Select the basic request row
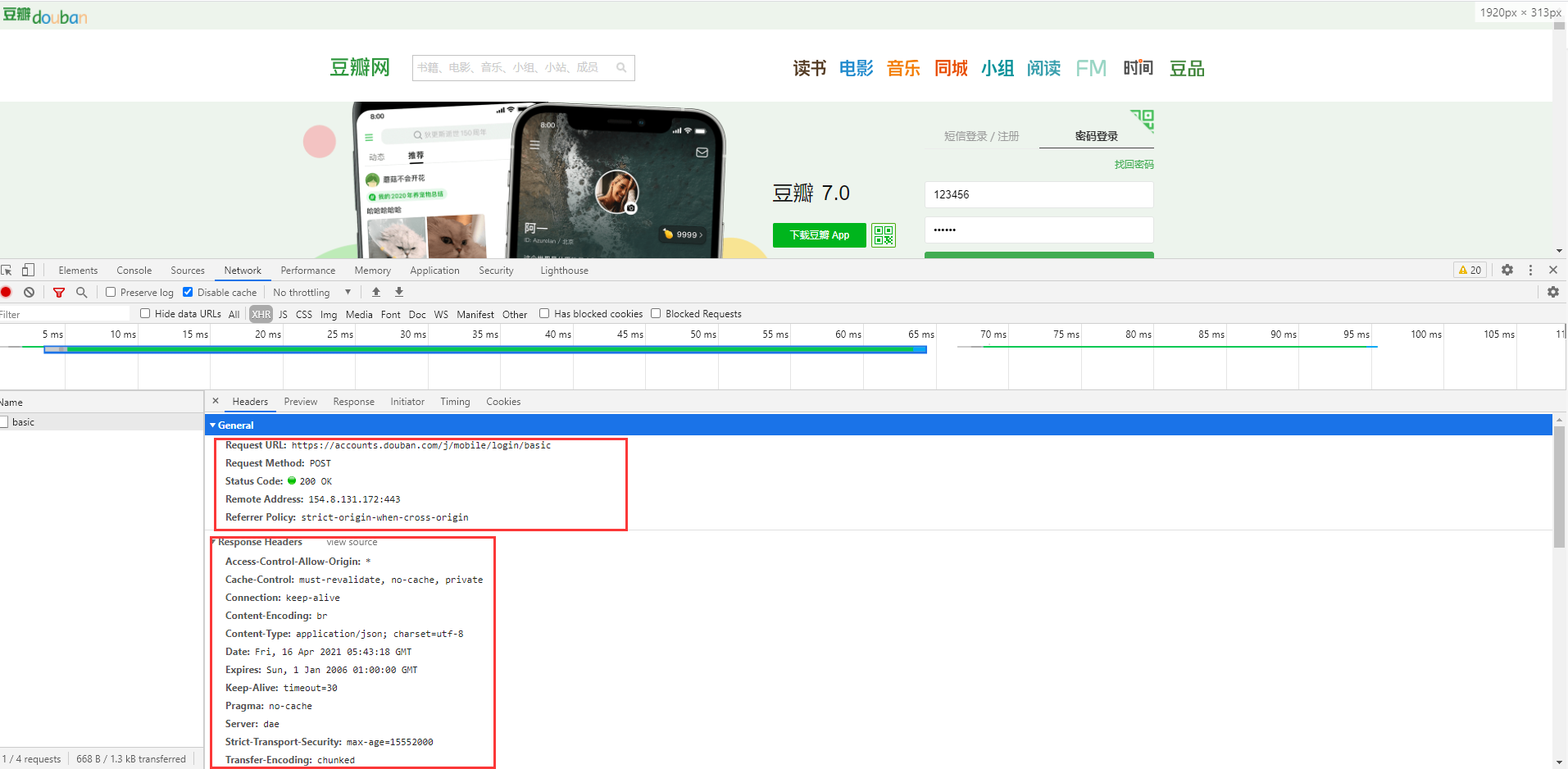Viewport: 1568px width, 769px height. pos(102,422)
